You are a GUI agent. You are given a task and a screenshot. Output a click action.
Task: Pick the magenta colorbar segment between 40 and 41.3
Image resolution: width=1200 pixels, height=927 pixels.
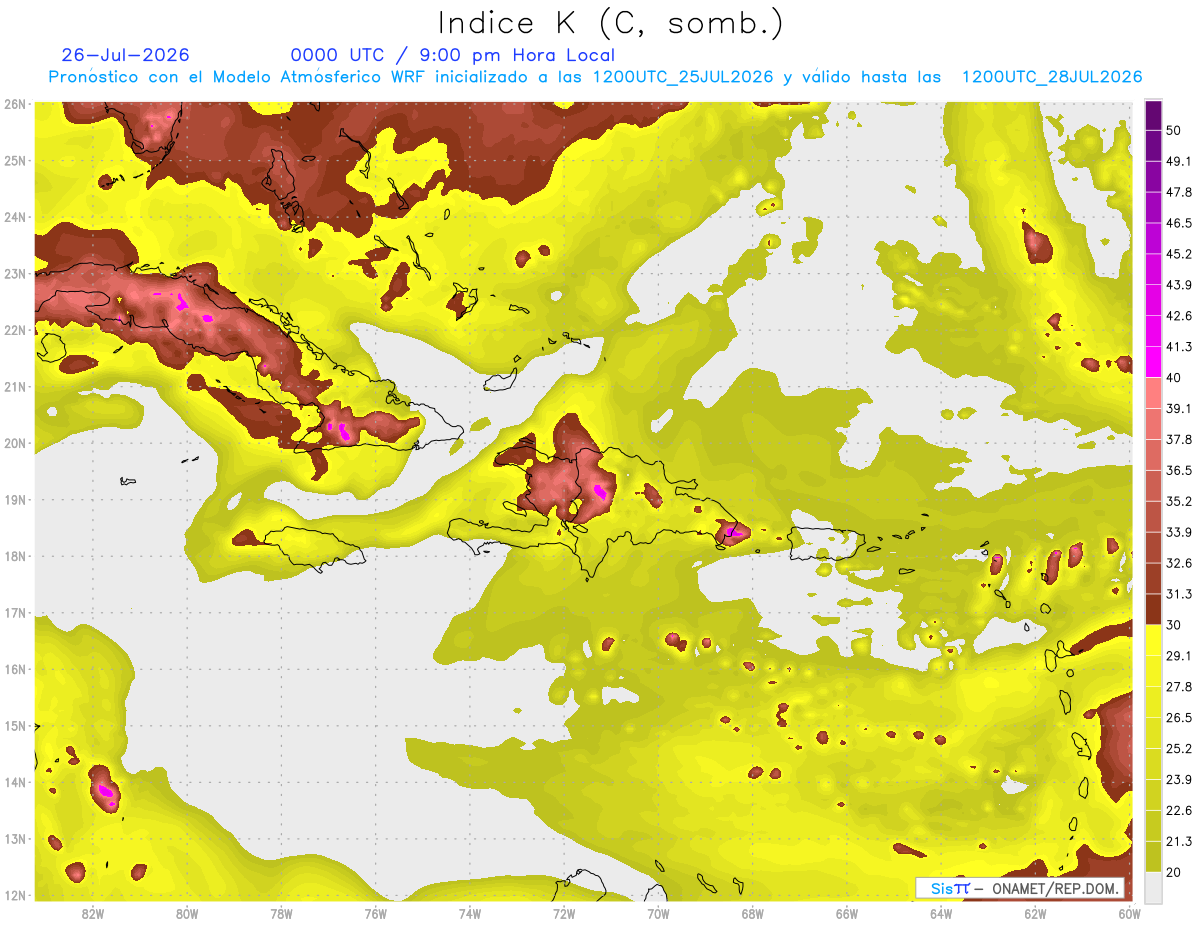click(1153, 362)
